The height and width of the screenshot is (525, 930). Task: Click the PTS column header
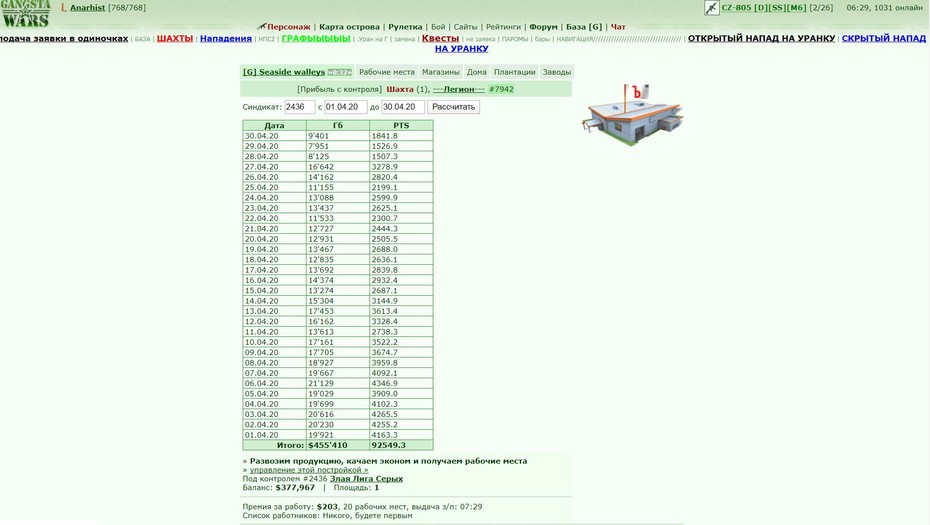[x=402, y=125]
